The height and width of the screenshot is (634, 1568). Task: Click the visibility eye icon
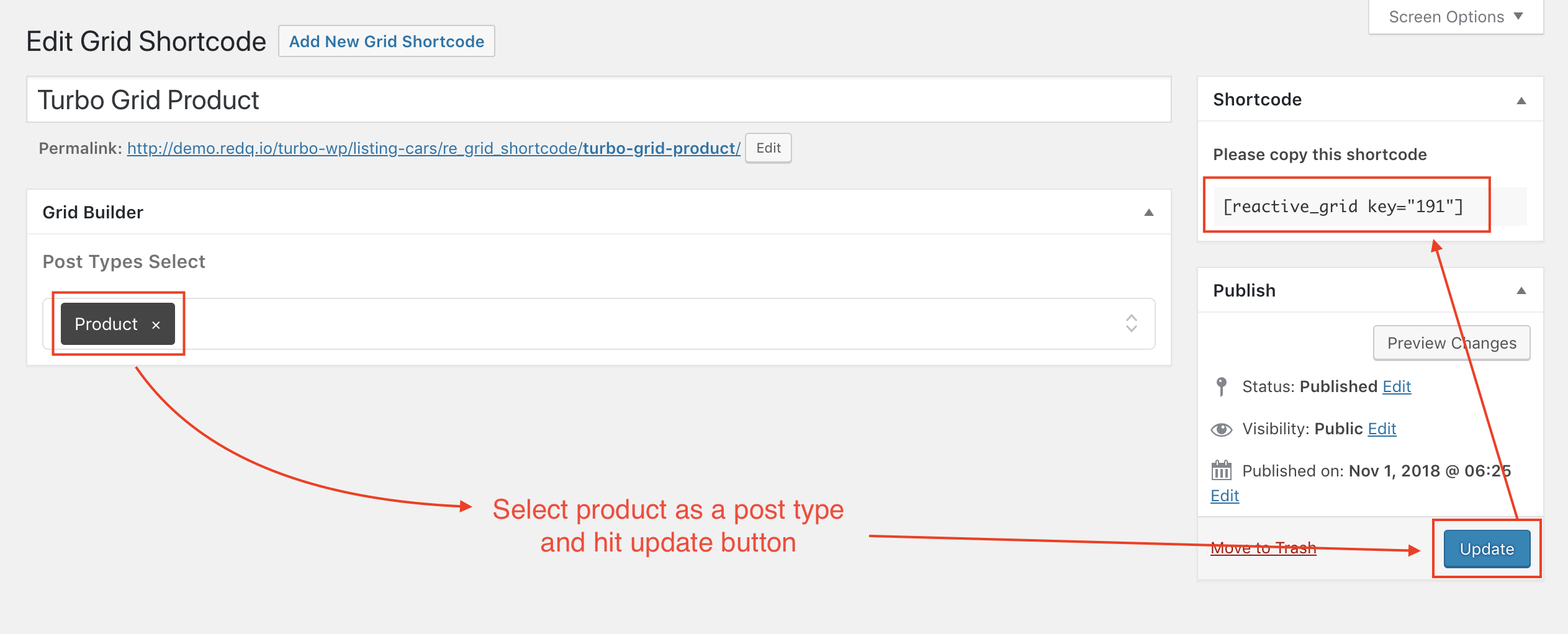[1221, 429]
